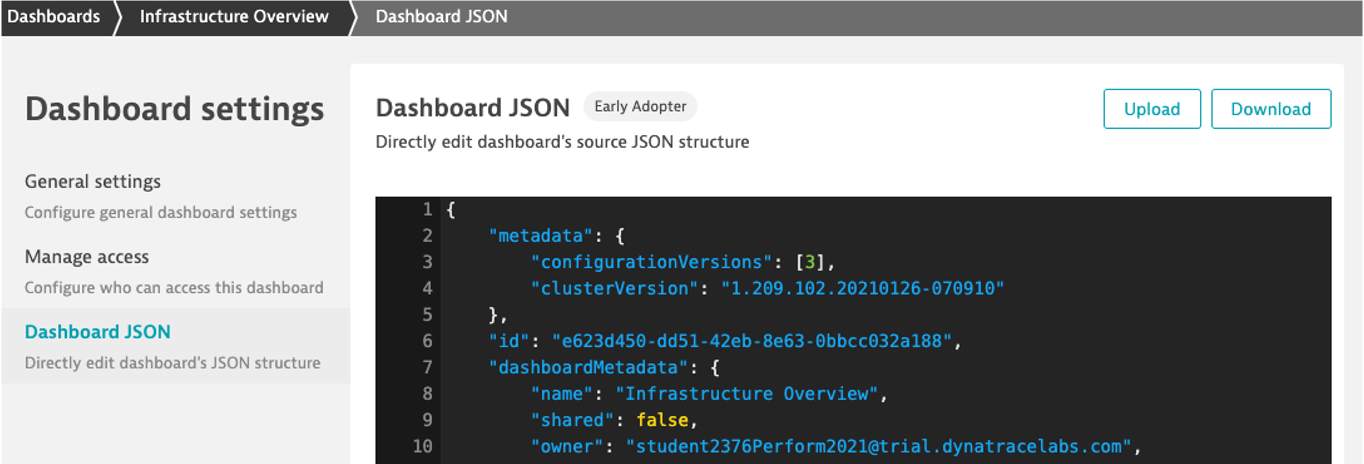Upload a dashboard JSON file
Viewport: 1364px width, 464px height.
click(x=1152, y=109)
